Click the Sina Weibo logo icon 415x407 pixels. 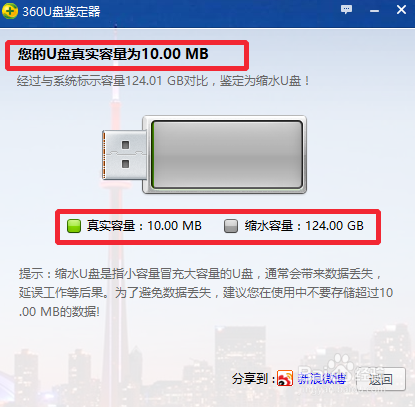[x=285, y=378]
